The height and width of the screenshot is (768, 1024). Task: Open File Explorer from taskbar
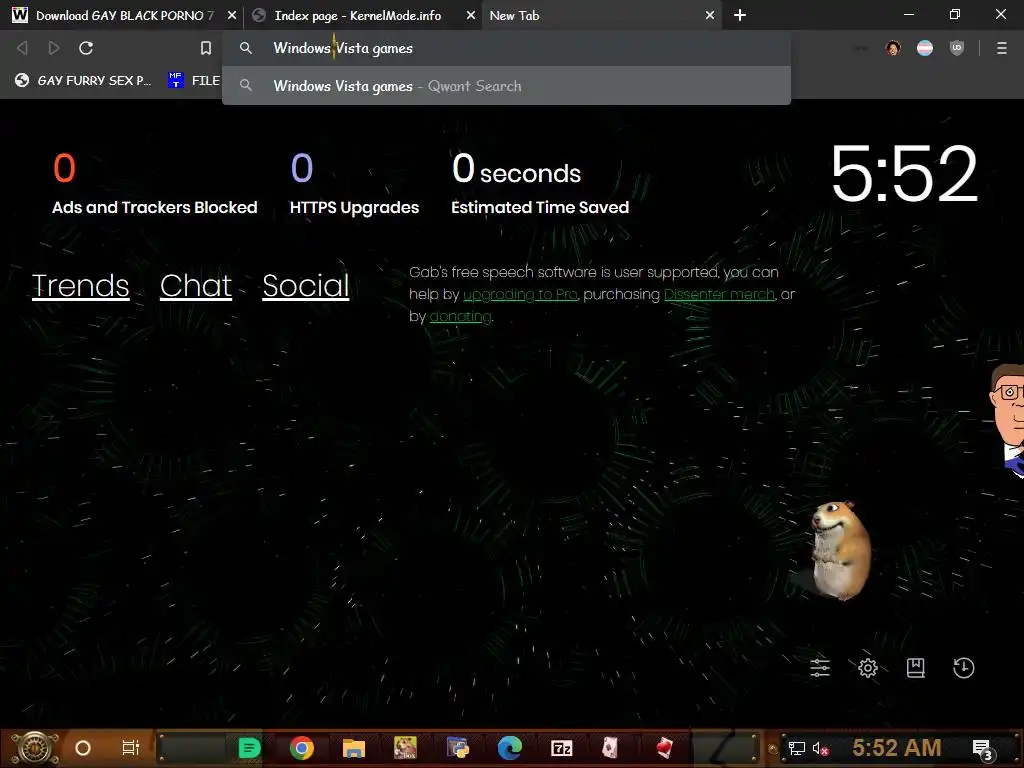(x=353, y=748)
